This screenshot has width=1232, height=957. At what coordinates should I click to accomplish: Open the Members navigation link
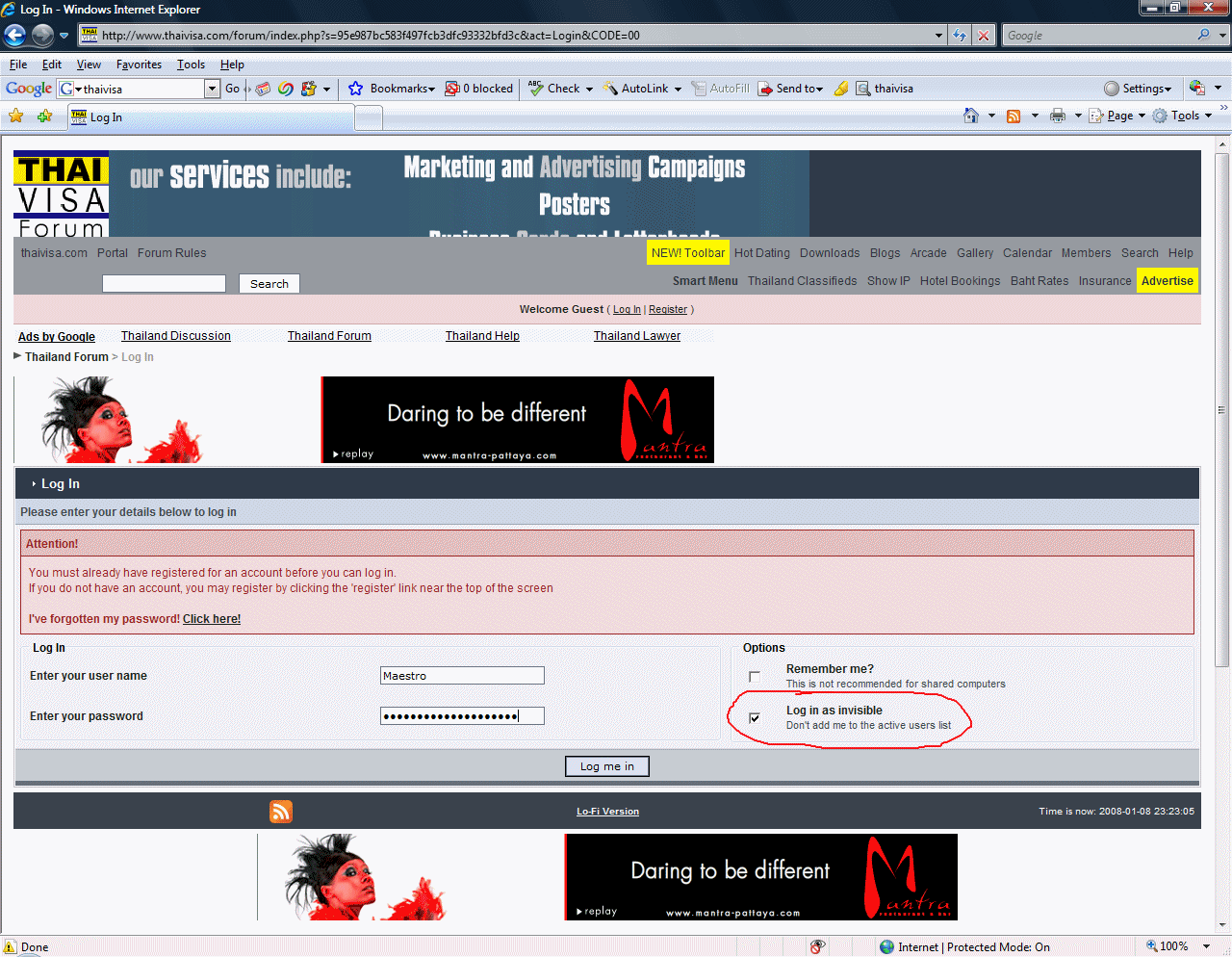[x=1086, y=253]
